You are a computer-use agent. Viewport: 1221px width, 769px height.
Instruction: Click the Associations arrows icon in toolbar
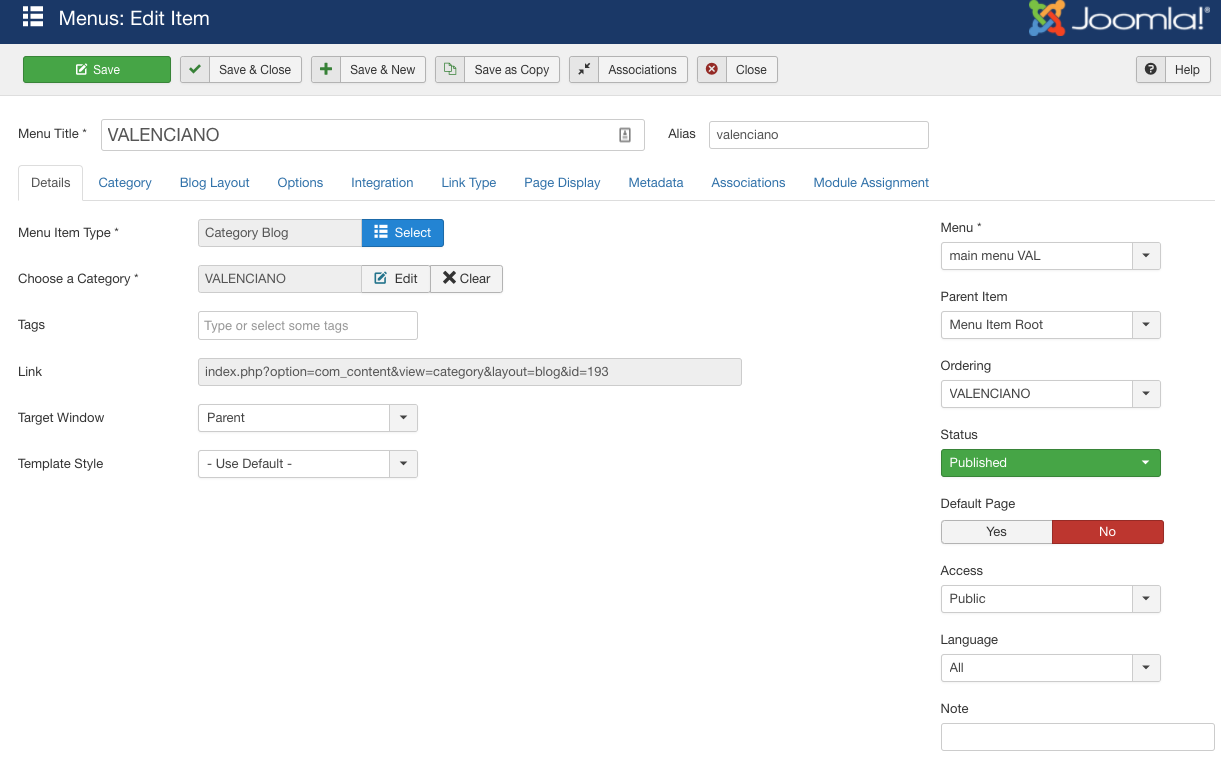[584, 69]
